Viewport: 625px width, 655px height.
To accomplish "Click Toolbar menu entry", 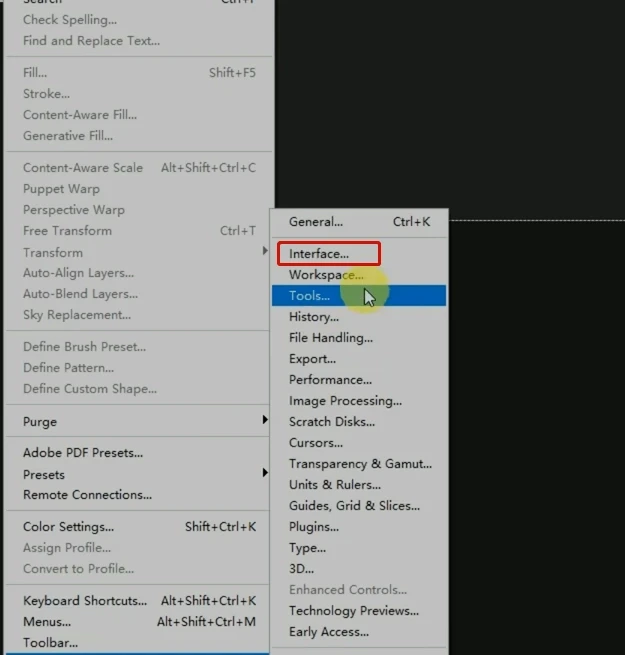I will (x=50, y=643).
